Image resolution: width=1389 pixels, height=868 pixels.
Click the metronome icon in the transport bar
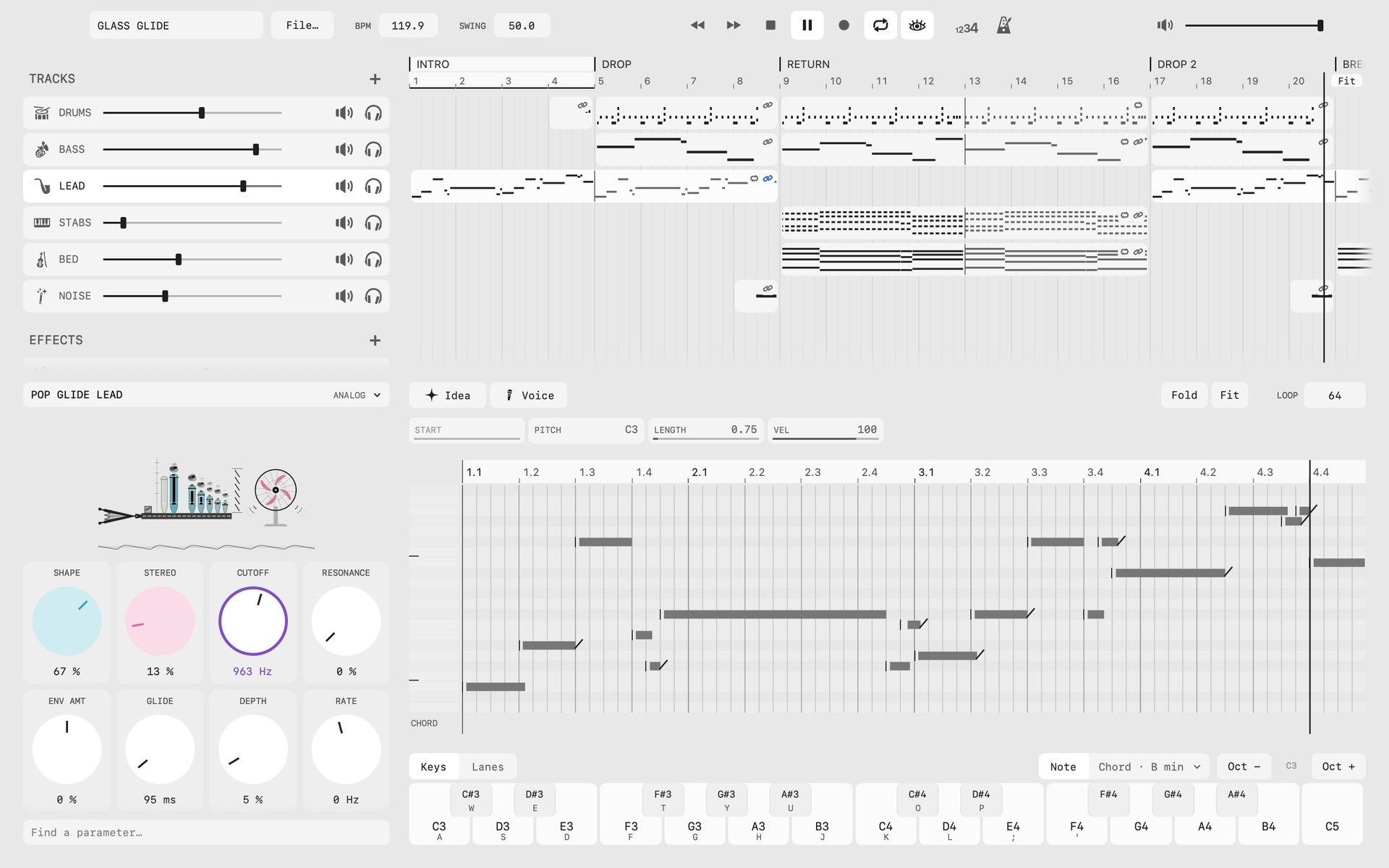1003,25
